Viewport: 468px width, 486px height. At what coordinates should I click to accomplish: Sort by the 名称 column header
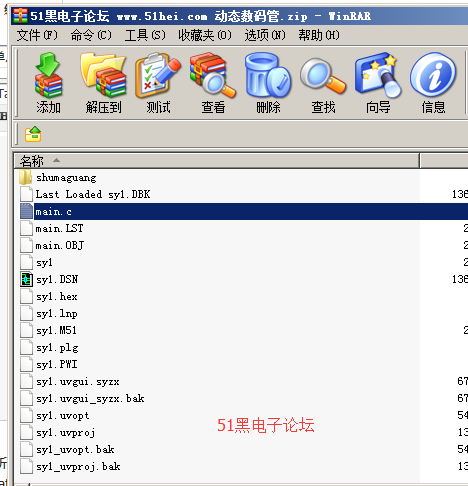tap(216, 161)
